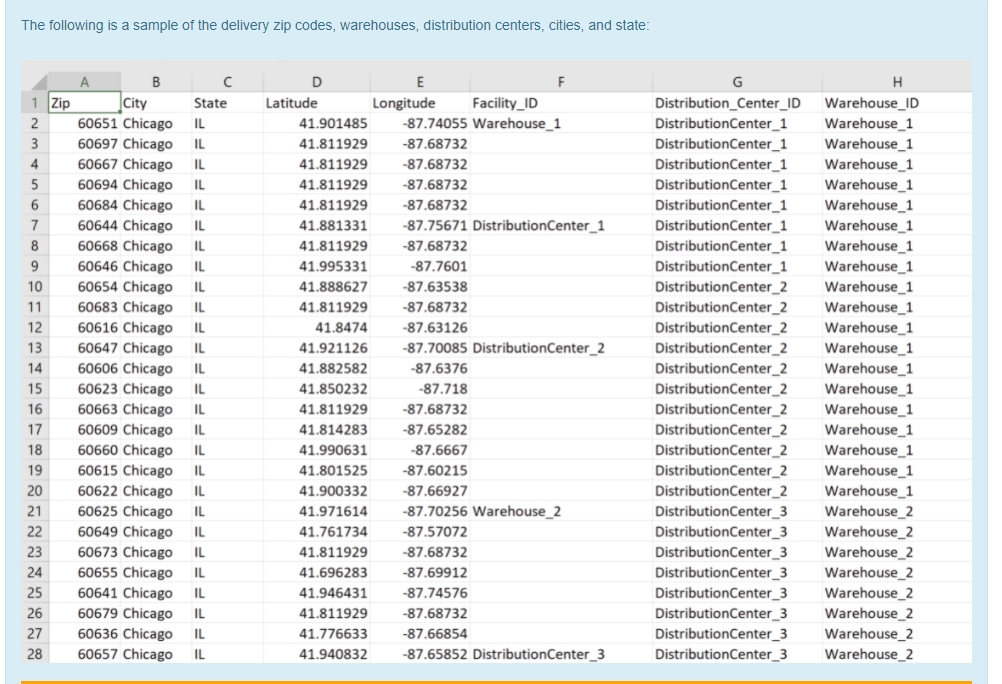Click Distribution_Center_ID cell in row 2
1002x684 pixels.
[x=737, y=123]
